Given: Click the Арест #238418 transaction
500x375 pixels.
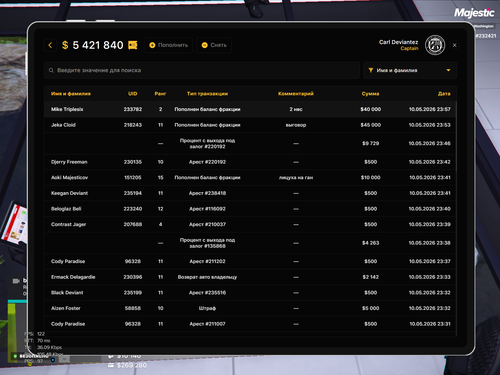Looking at the screenshot, I should (x=207, y=193).
